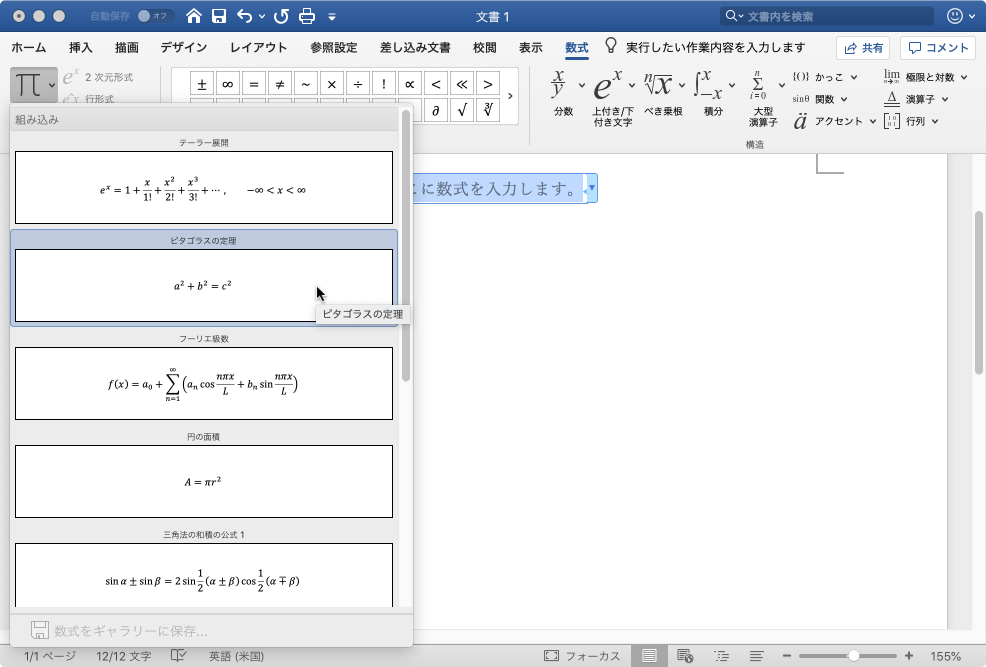986x667 pixels.
Task: Insert the greater-than symbol
Action: (488, 84)
